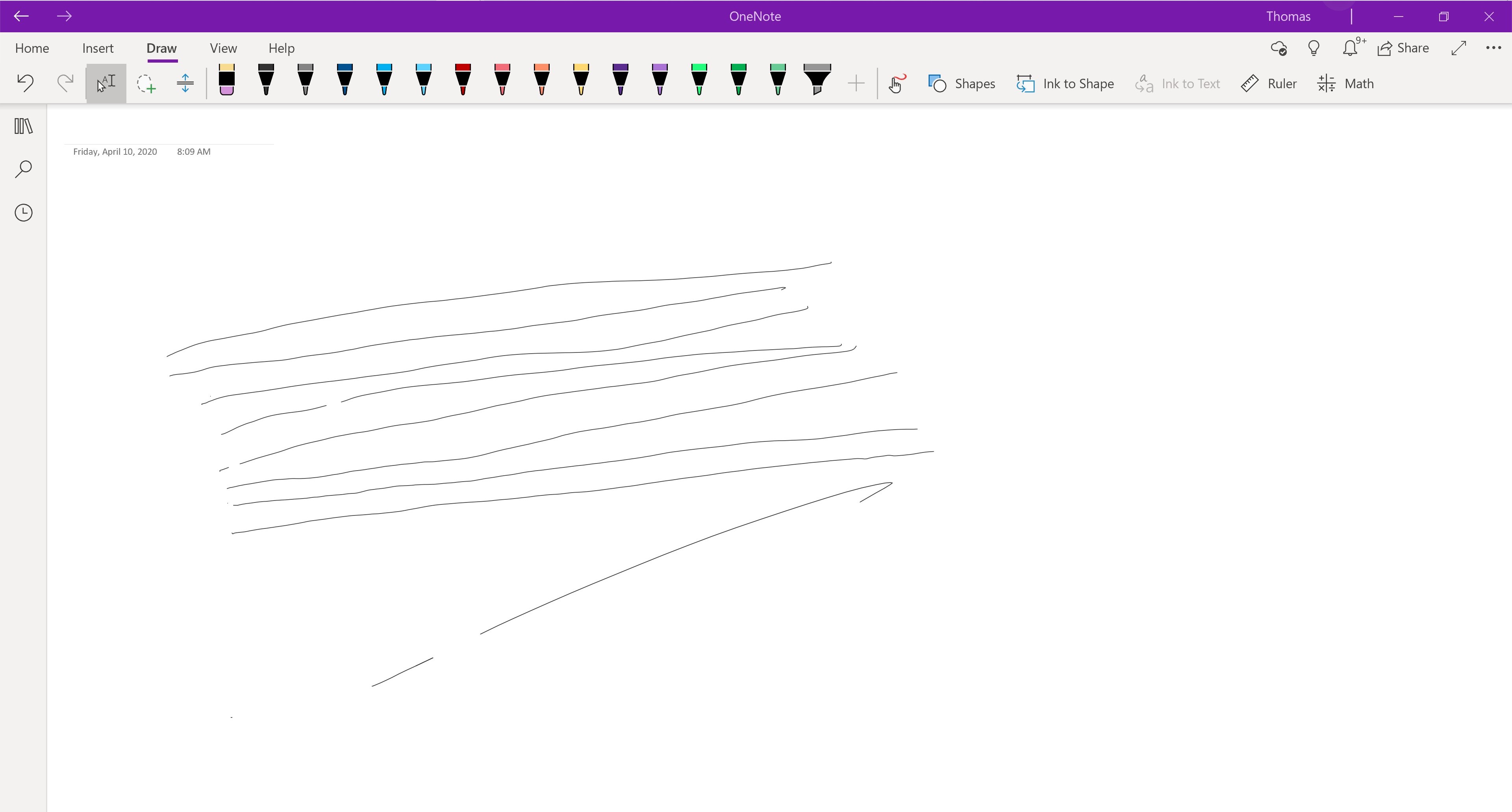Click the Insert Space tool
This screenshot has height=812, width=1512.
pyautogui.click(x=185, y=83)
